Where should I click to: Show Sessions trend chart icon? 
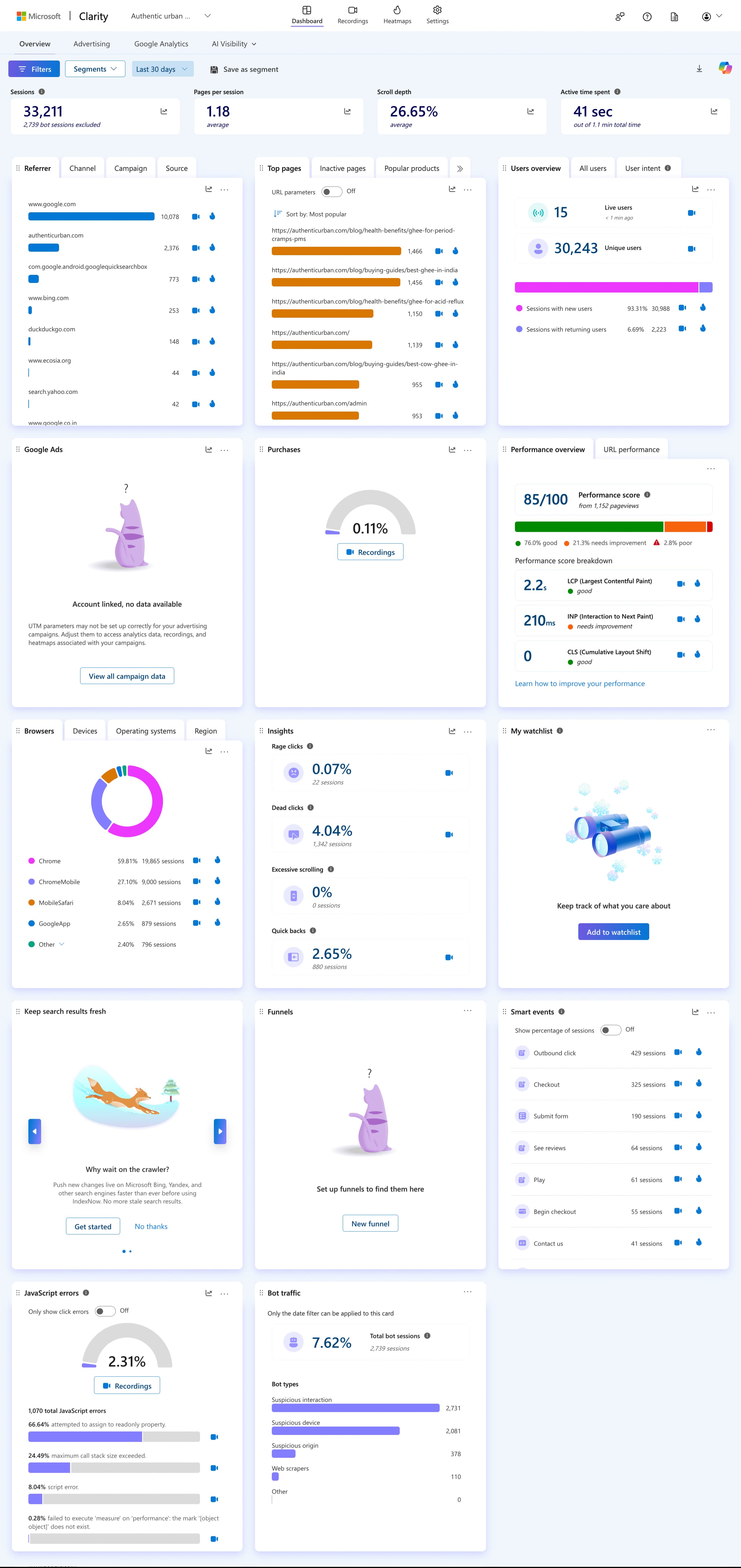[x=164, y=112]
